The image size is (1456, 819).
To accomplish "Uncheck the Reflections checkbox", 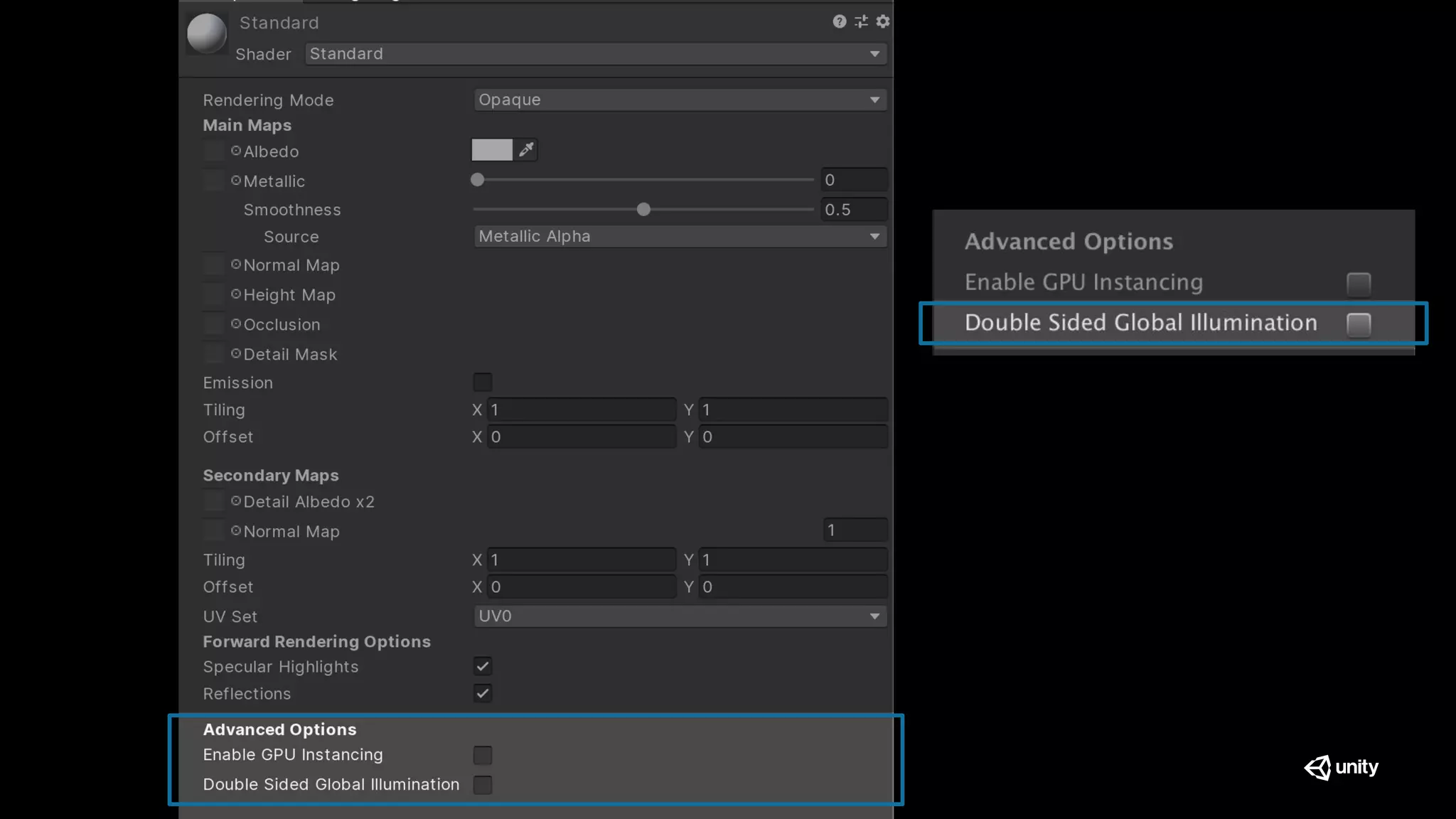I will pos(483,693).
